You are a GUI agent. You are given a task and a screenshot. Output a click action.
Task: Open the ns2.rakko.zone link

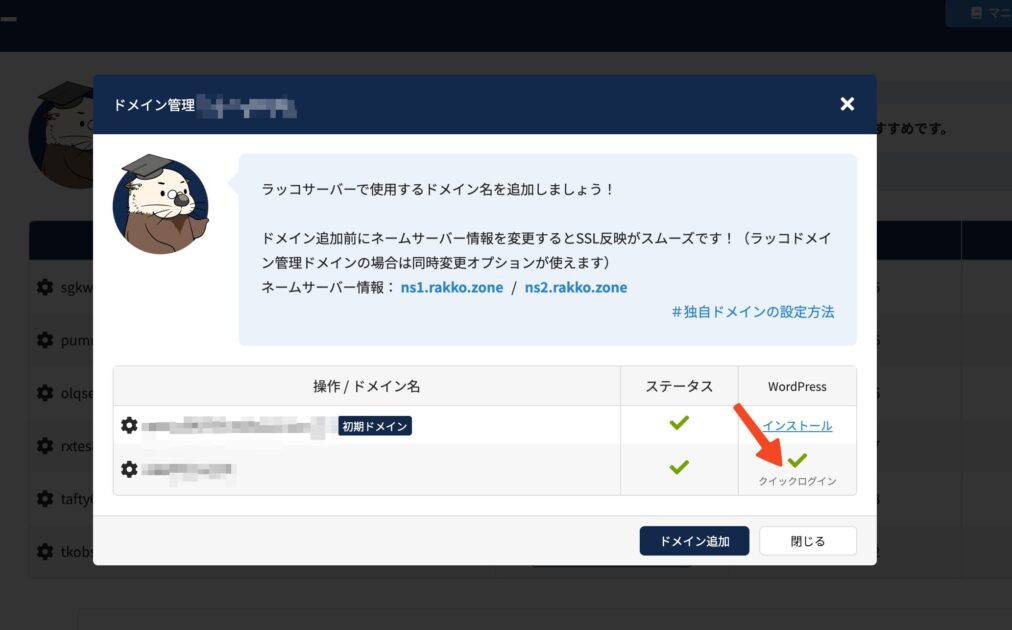click(576, 288)
